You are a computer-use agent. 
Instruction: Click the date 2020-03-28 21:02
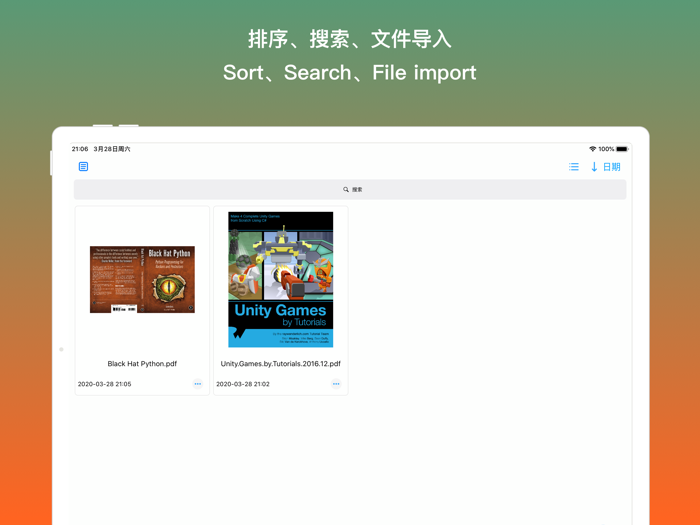pos(243,384)
